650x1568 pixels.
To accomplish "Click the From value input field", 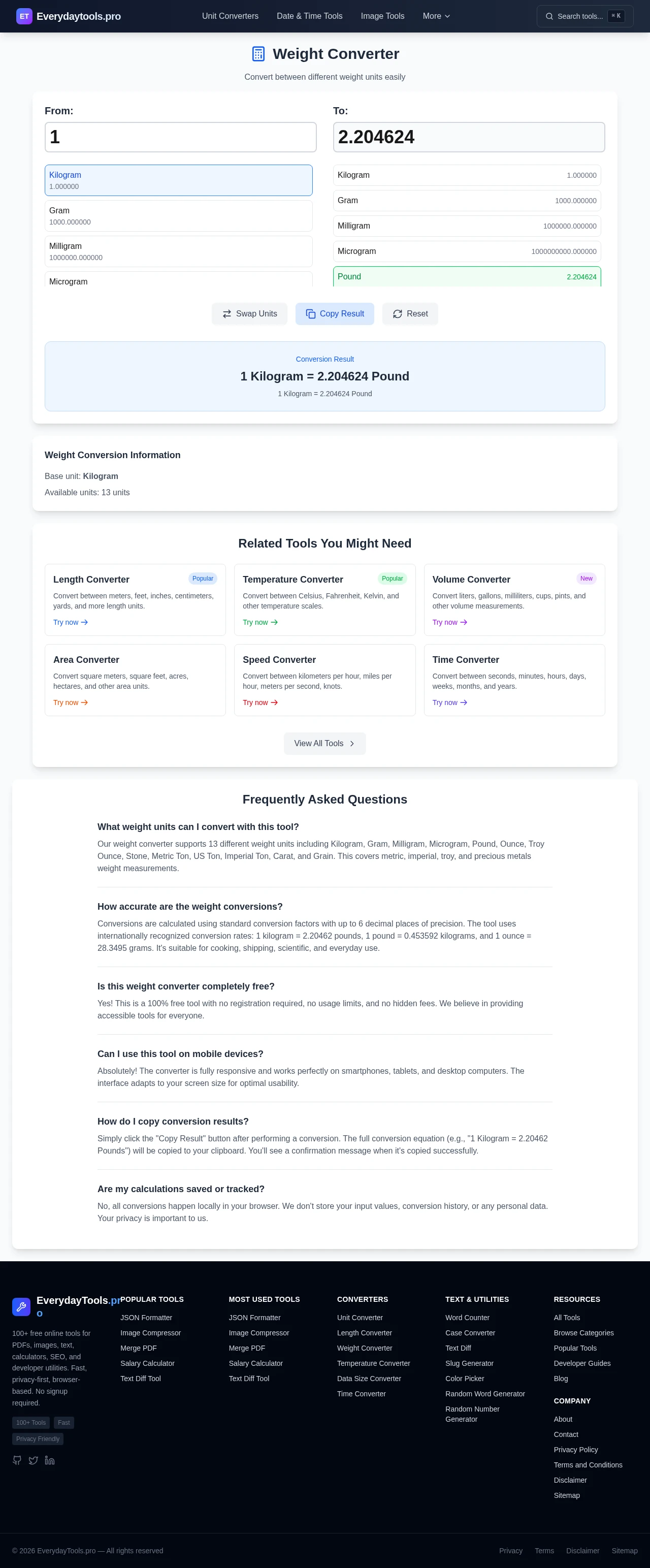I will 180,137.
